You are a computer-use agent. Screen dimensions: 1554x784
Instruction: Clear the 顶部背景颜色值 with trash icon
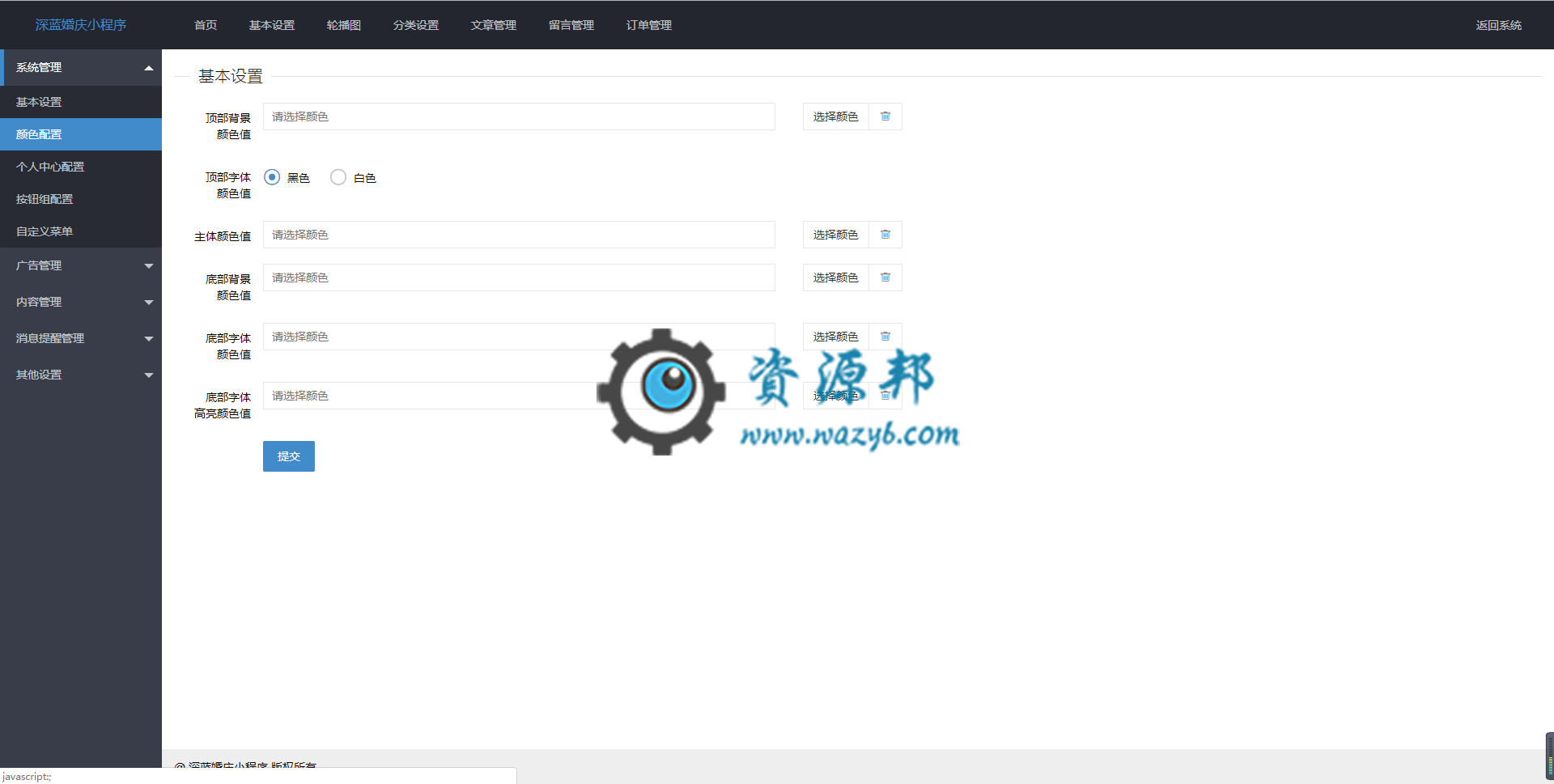click(x=885, y=117)
